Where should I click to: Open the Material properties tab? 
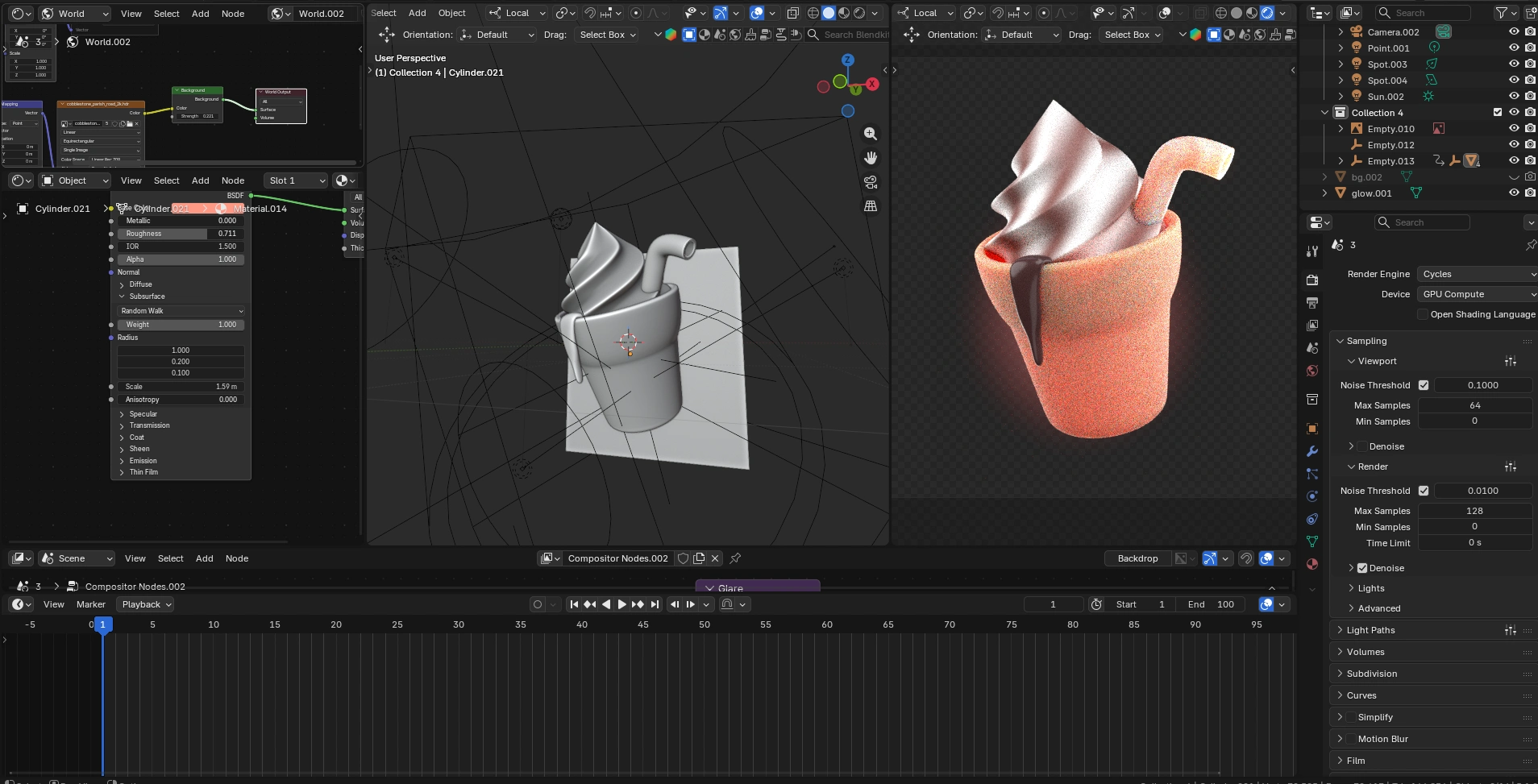point(1312,564)
